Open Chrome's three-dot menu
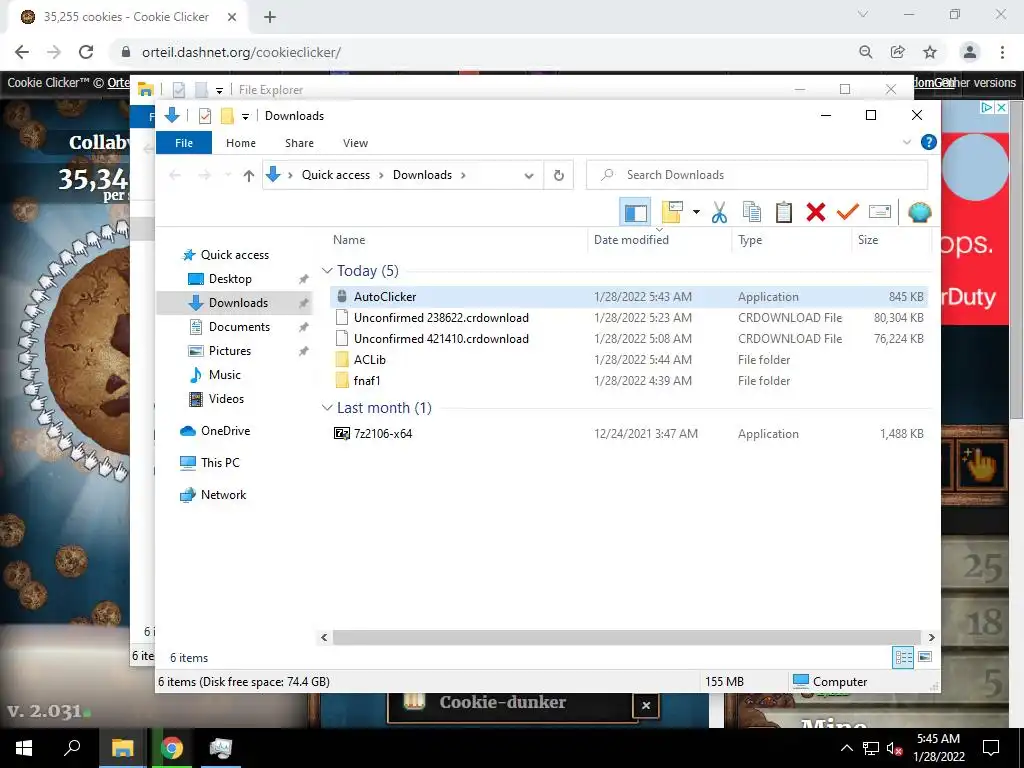Image resolution: width=1024 pixels, height=768 pixels. (1002, 52)
